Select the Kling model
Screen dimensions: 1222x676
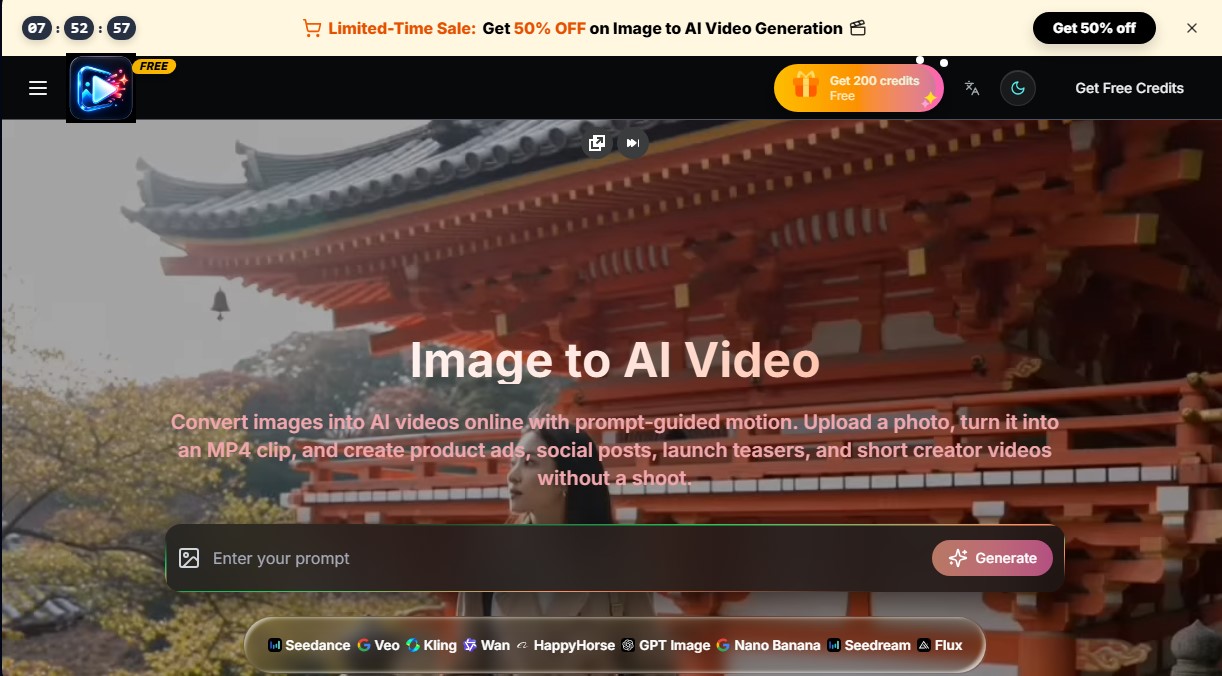pyautogui.click(x=431, y=645)
